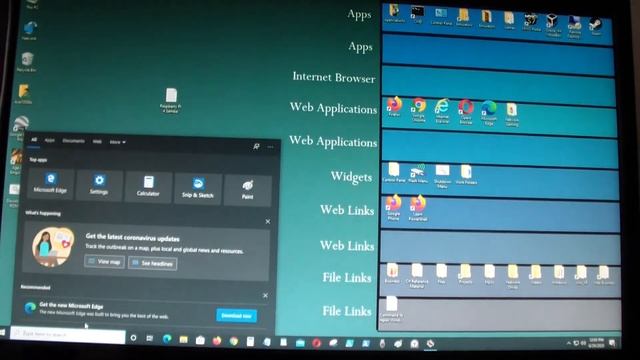
Task: Dismiss the coronavirus updates card
Action: click(268, 221)
